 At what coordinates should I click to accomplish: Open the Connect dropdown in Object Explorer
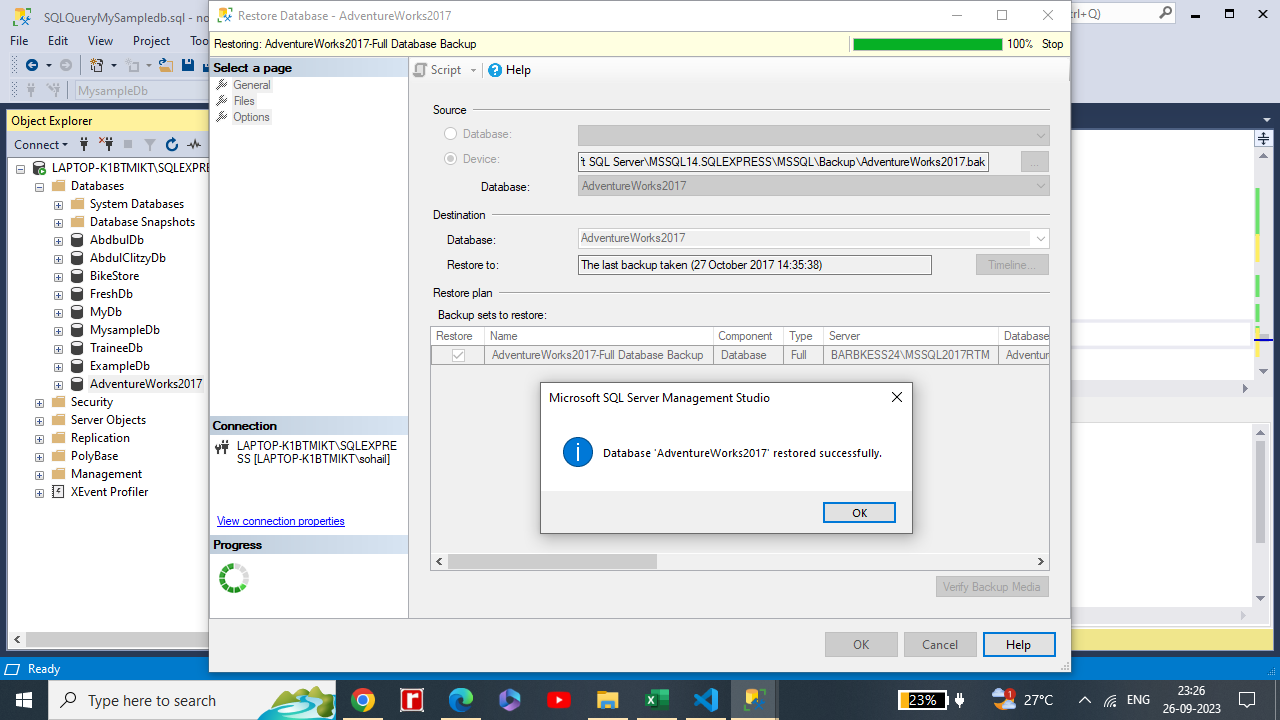42,144
